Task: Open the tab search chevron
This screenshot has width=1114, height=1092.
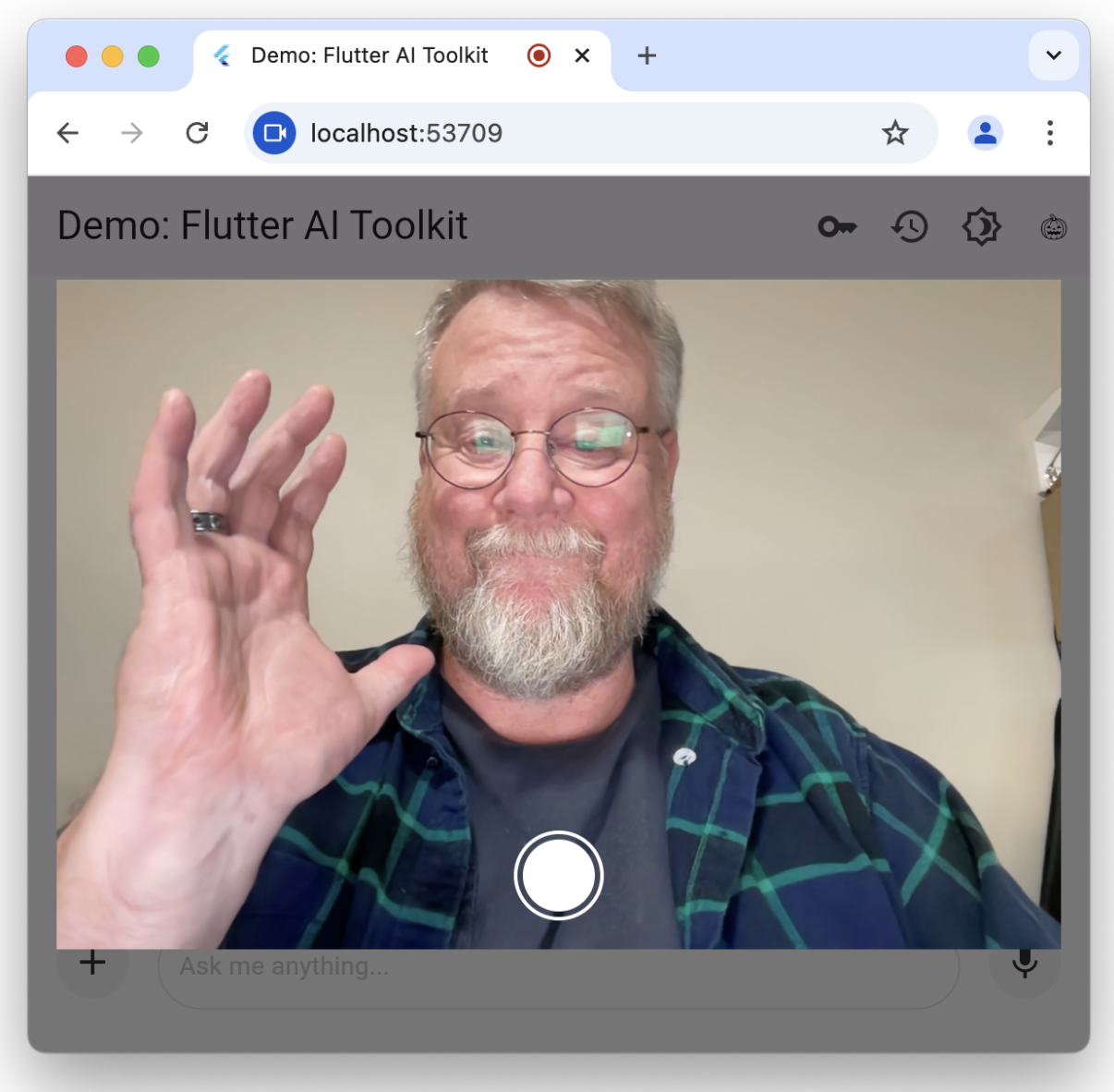Action: (x=1053, y=55)
